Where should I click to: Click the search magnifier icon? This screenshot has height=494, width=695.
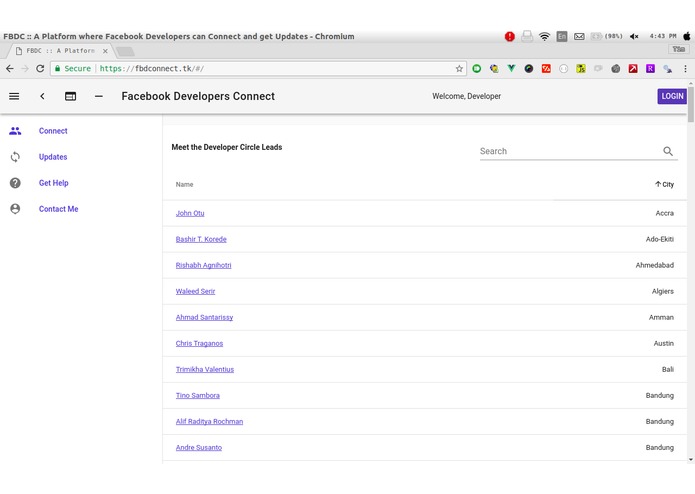coord(668,151)
